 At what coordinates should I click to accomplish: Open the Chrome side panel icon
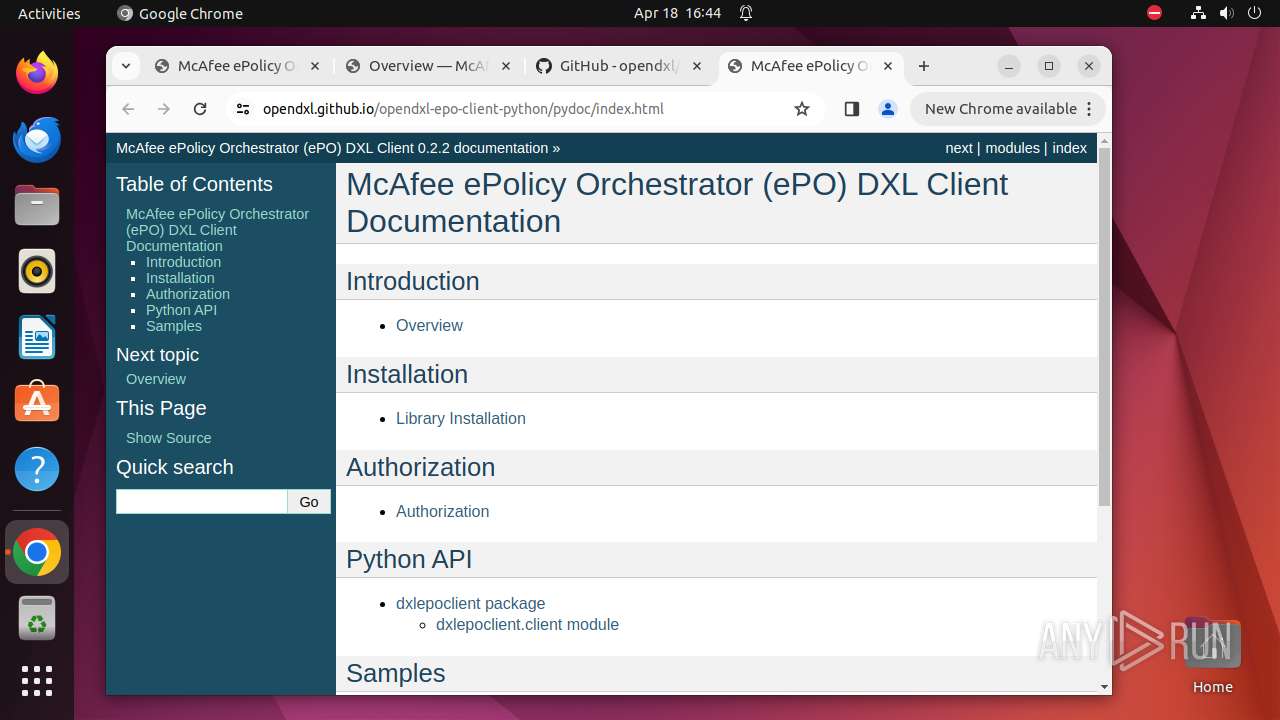click(x=852, y=109)
